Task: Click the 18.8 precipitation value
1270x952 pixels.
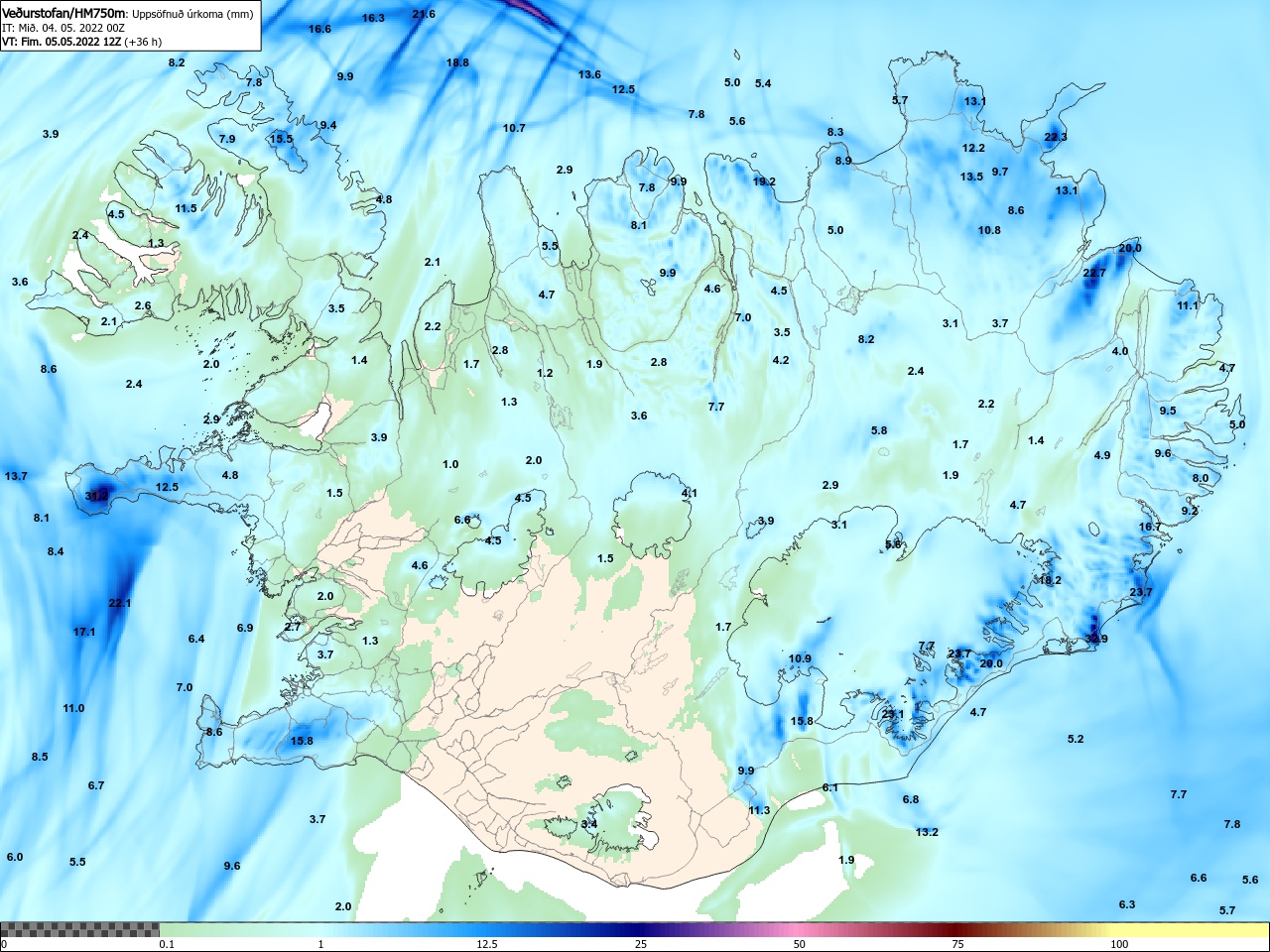Action: tap(457, 62)
